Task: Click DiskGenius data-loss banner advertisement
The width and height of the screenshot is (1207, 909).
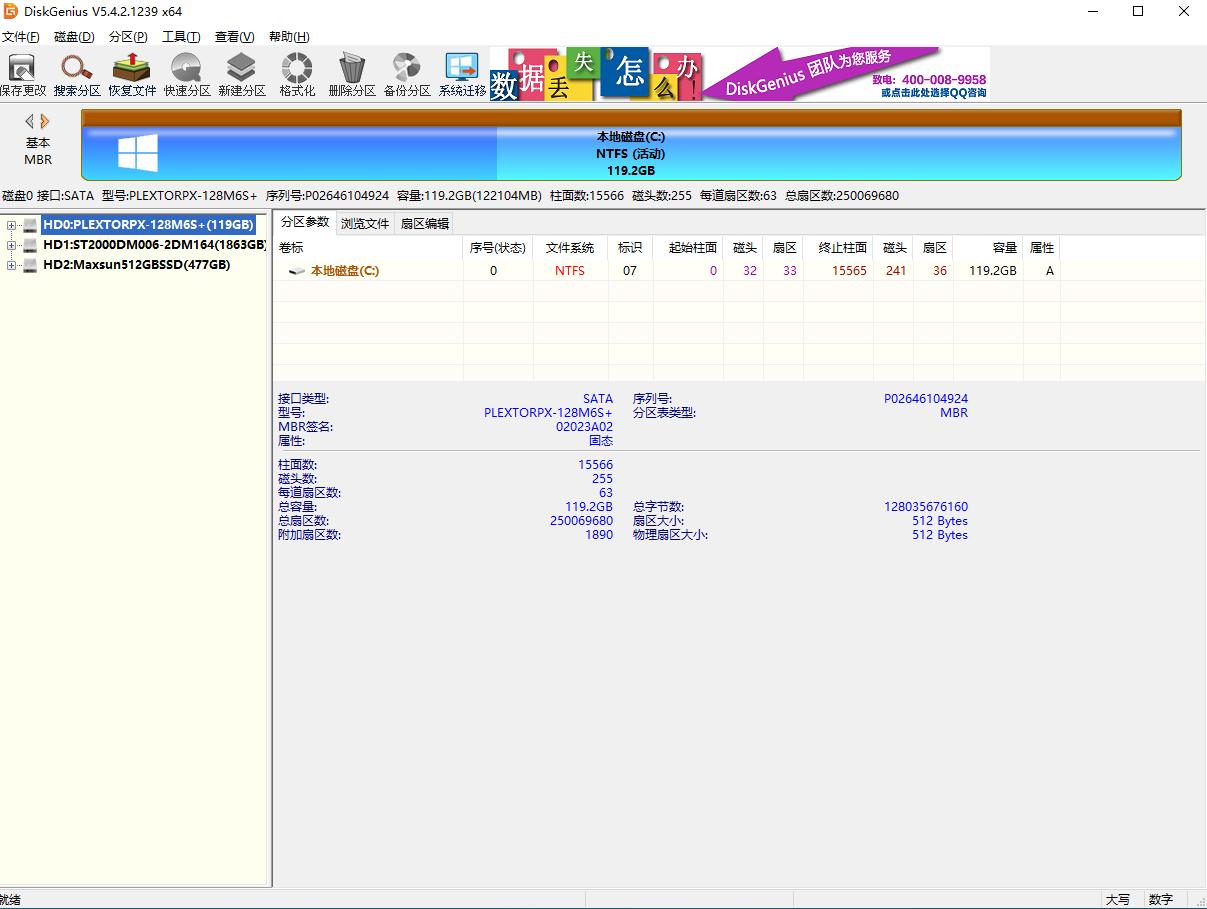Action: coord(740,74)
